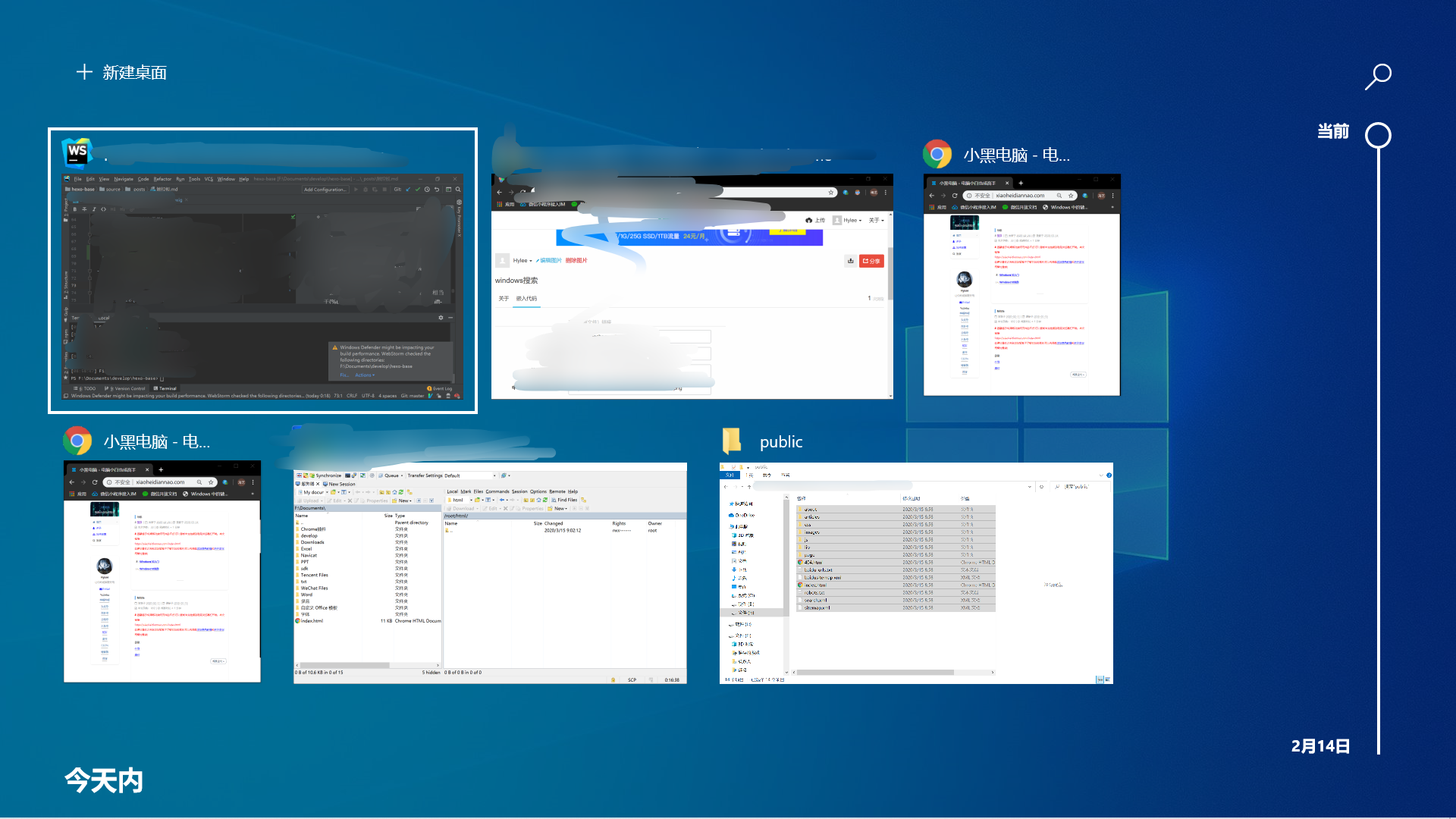This screenshot has height=819, width=1456.
Task: Click the WebStorm WS app icon
Action: pos(77,152)
